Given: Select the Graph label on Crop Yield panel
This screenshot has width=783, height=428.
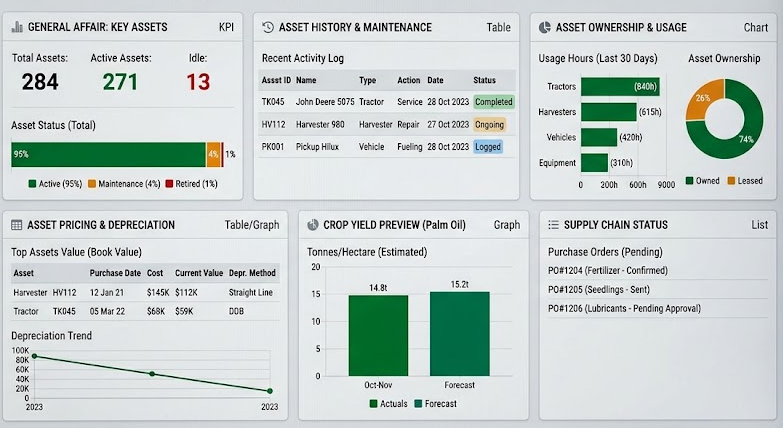Looking at the screenshot, I should [x=507, y=225].
